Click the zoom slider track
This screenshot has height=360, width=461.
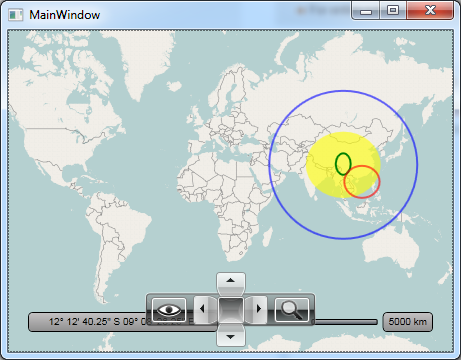tap(346, 322)
